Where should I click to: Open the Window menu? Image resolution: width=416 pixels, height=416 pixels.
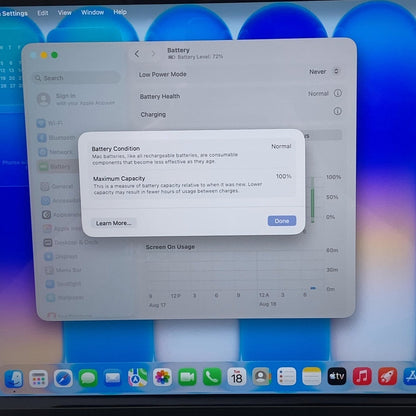tap(92, 12)
